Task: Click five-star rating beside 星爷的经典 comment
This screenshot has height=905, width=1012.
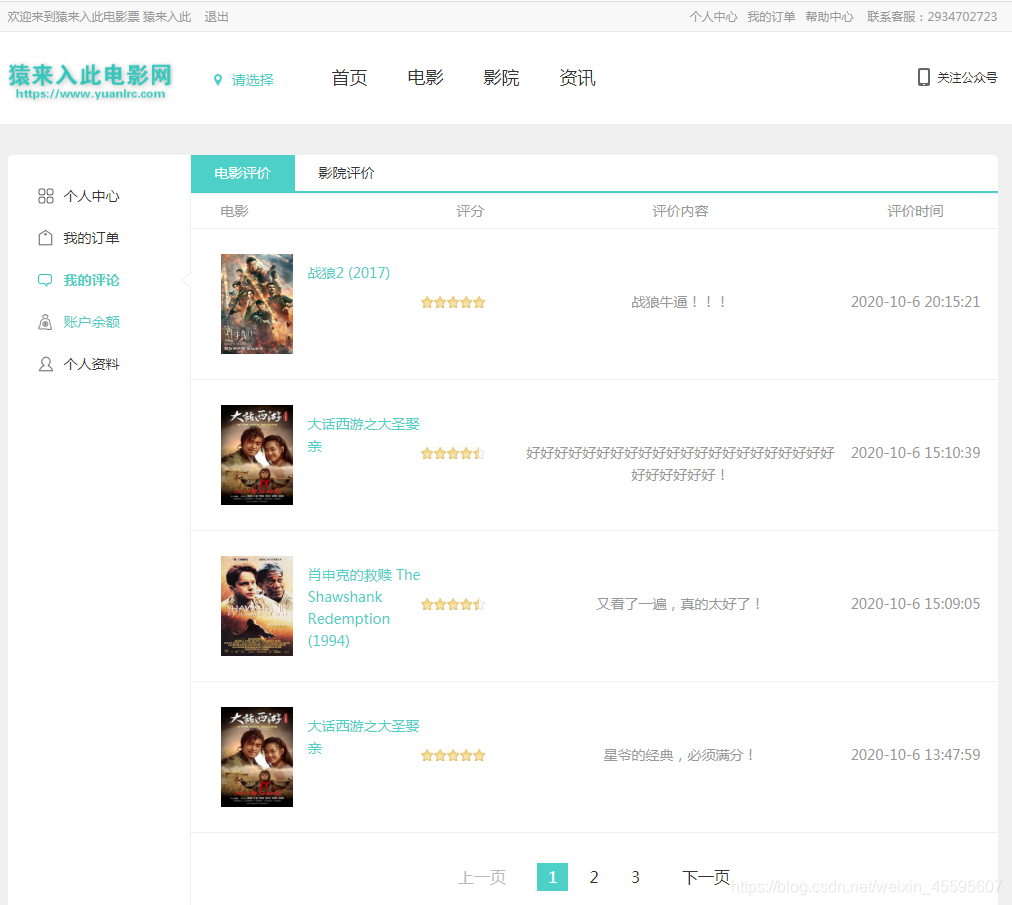Action: pyautogui.click(x=453, y=755)
